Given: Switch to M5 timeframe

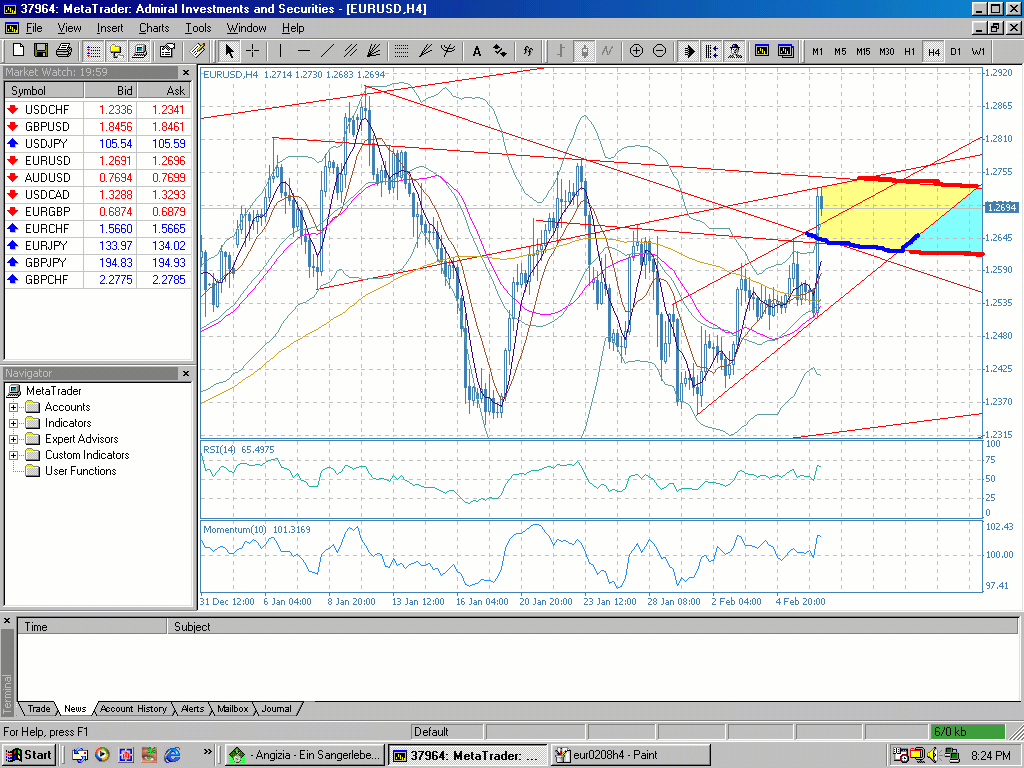Looking at the screenshot, I should tap(840, 51).
